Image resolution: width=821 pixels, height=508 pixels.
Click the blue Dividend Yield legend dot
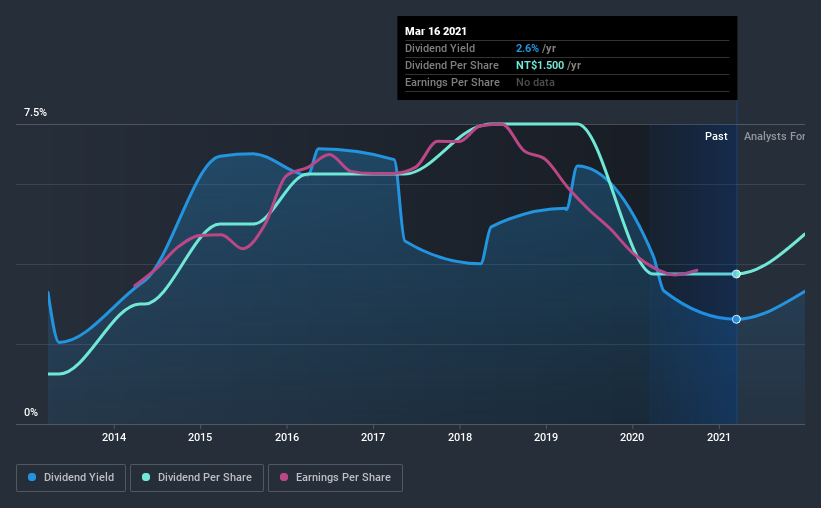(32, 477)
